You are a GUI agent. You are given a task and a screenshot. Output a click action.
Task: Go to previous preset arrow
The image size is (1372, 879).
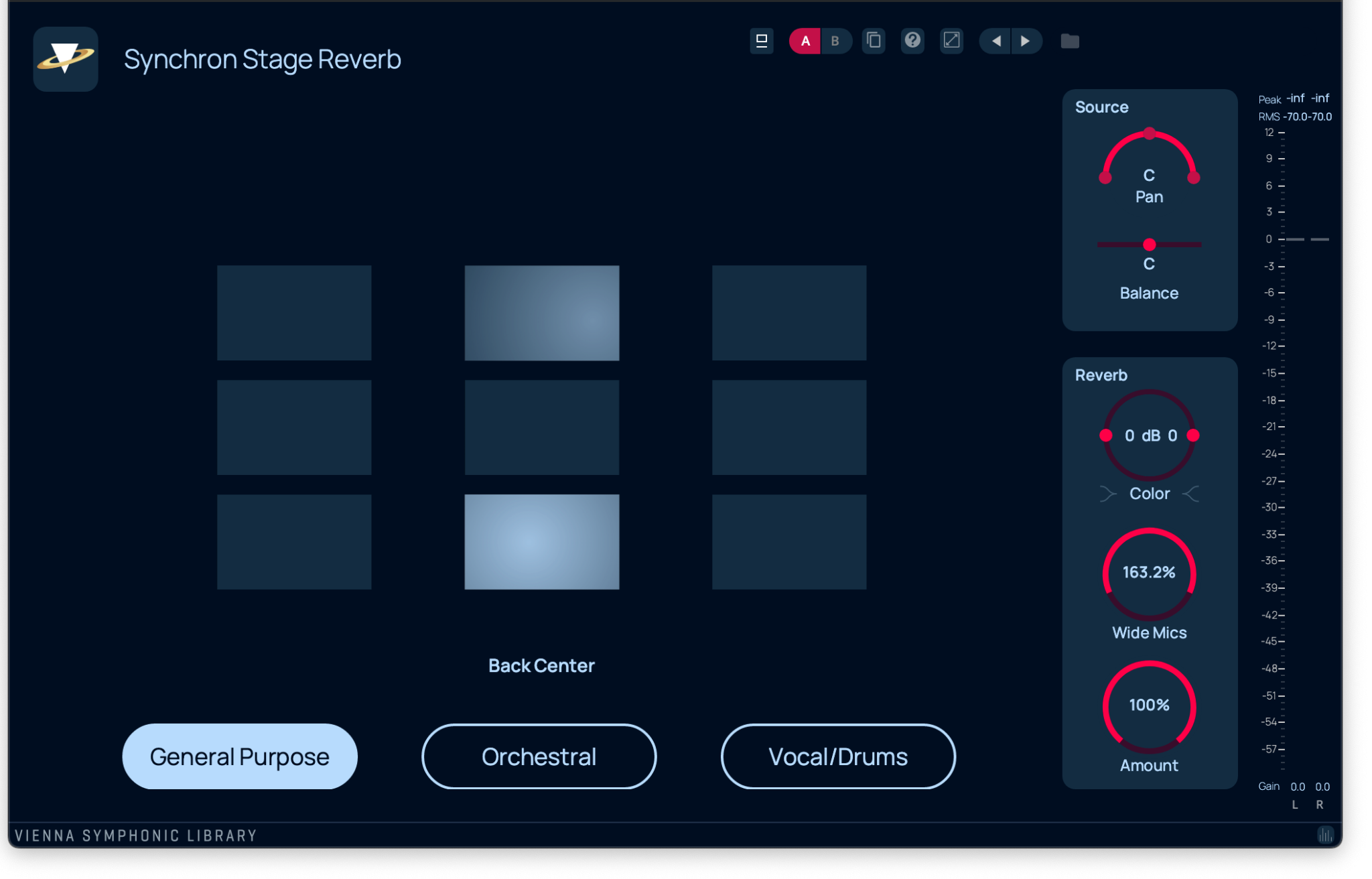click(996, 41)
